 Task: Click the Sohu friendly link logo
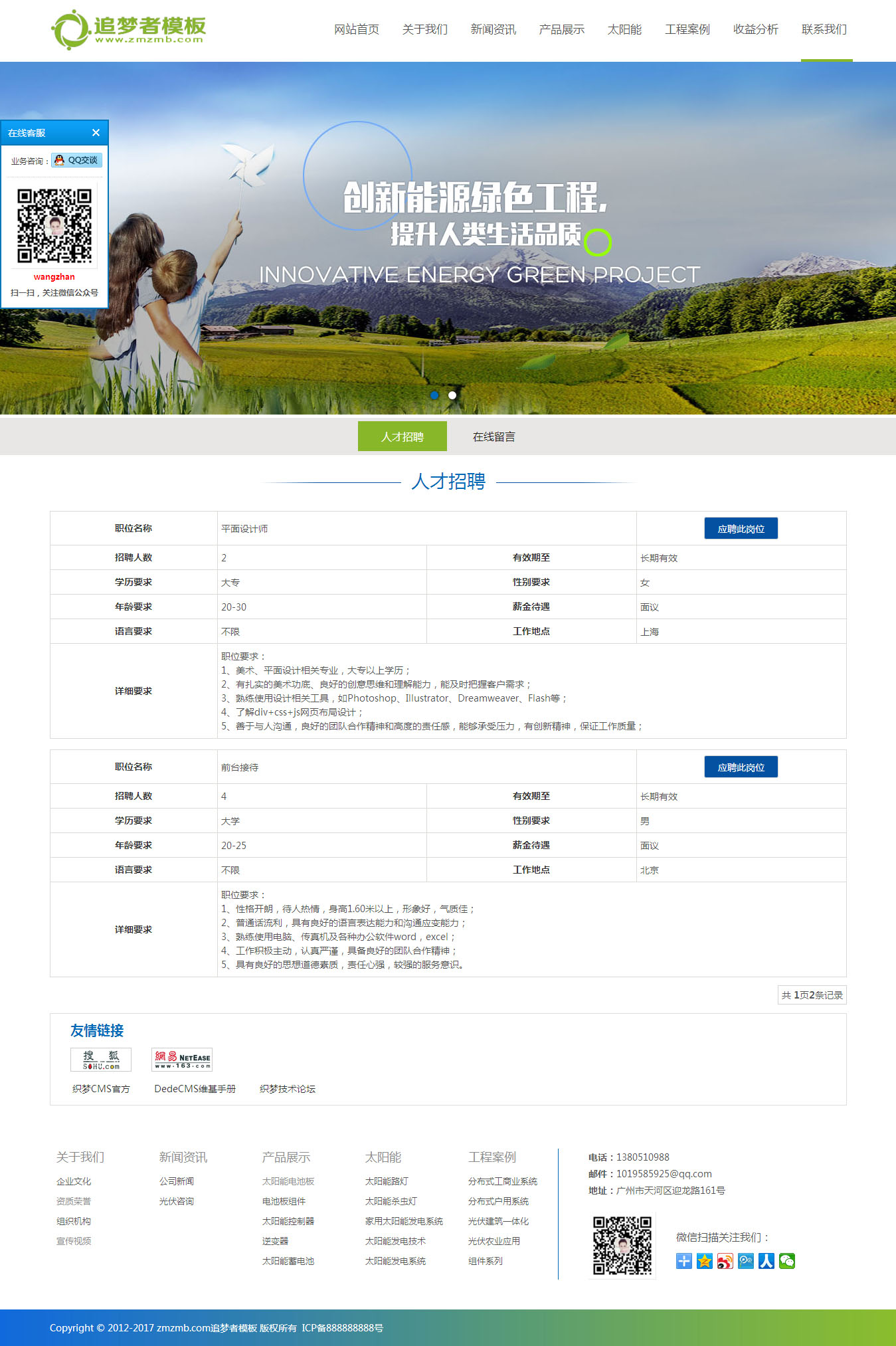[x=101, y=1060]
